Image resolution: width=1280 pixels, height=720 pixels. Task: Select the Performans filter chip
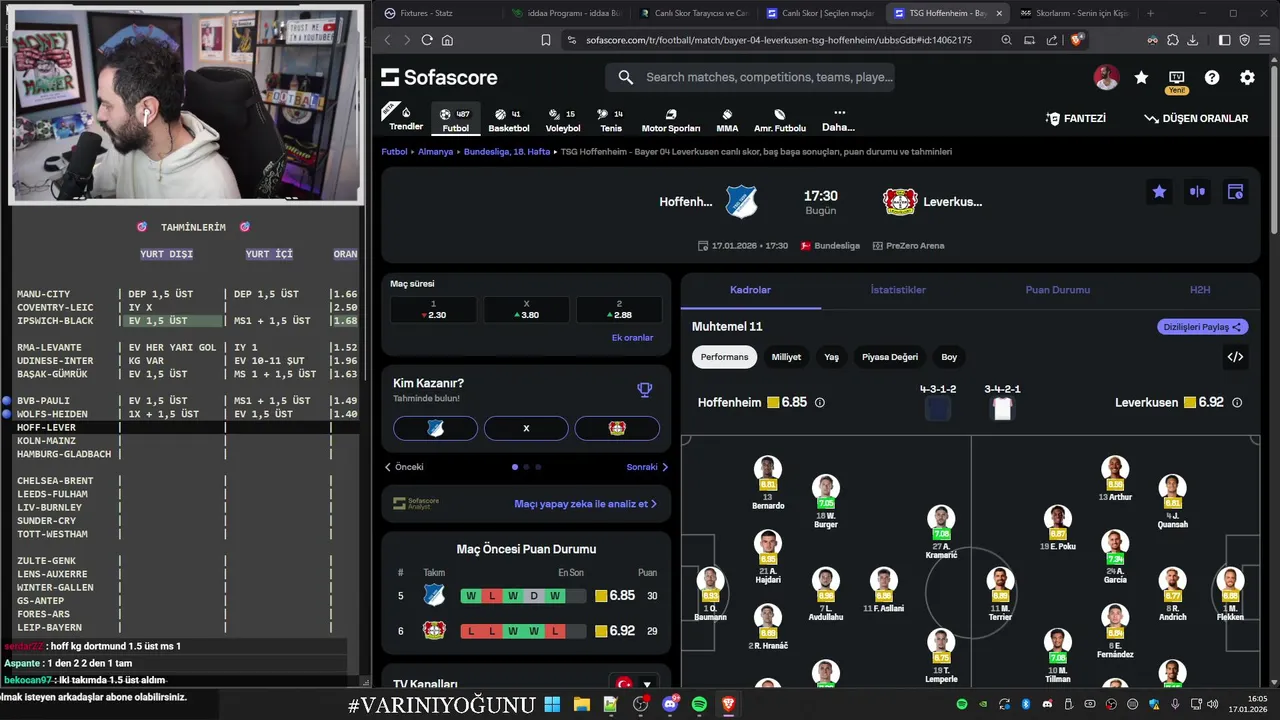pyautogui.click(x=724, y=357)
